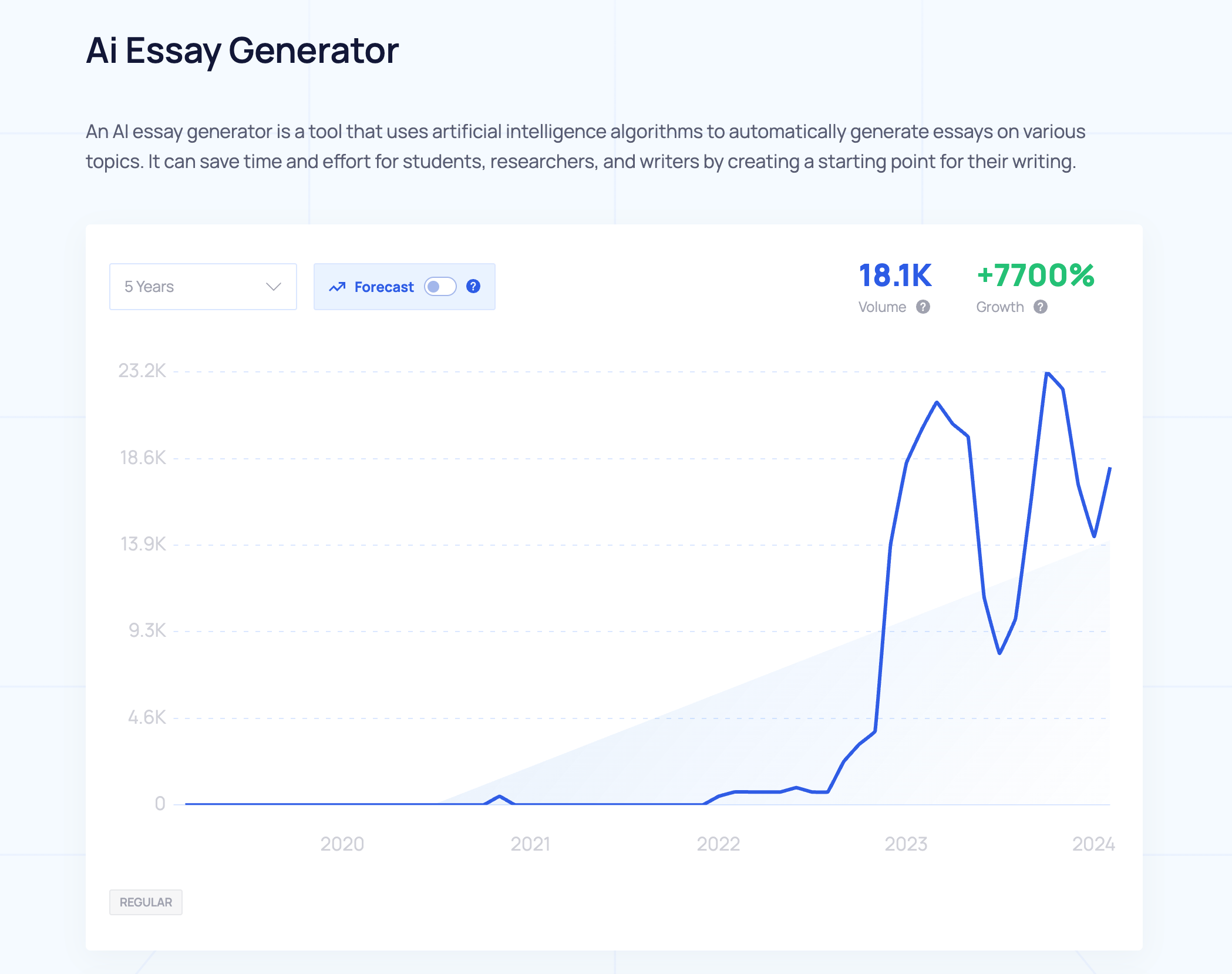Click the +7700% growth value
This screenshot has width=1232, height=974.
pos(1035,276)
